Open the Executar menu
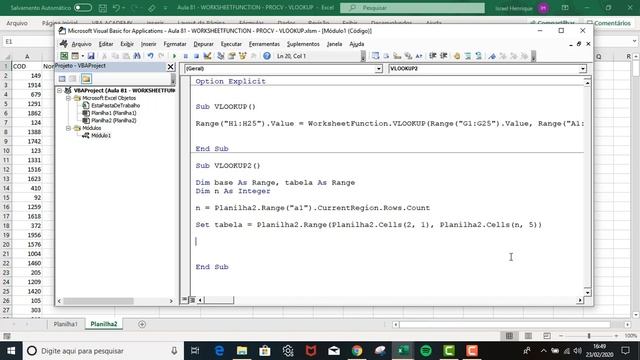This screenshot has height=360, width=640. (231, 44)
